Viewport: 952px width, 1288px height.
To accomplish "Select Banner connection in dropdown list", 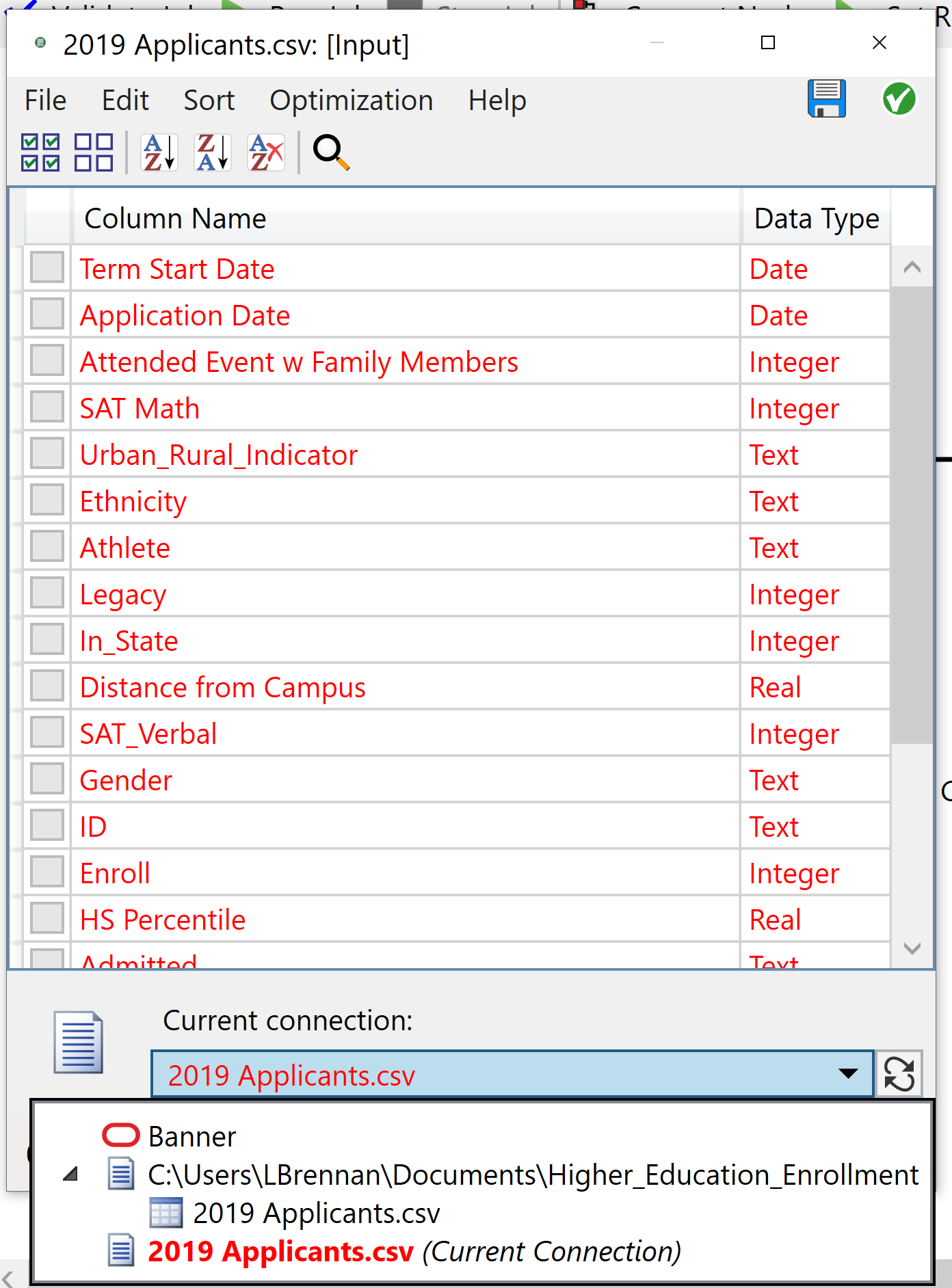I will (x=192, y=1137).
